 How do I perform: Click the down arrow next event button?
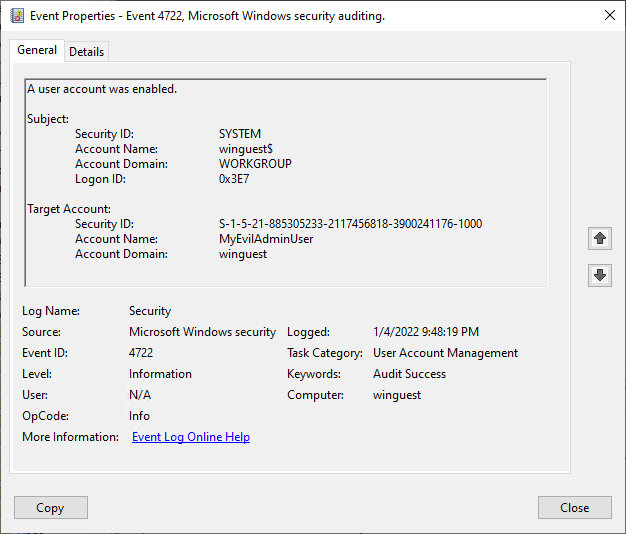[x=600, y=275]
